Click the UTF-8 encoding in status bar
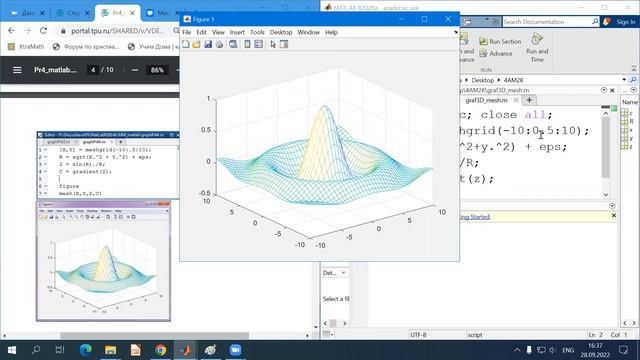Screen dimensions: 640x360 (x=418, y=335)
